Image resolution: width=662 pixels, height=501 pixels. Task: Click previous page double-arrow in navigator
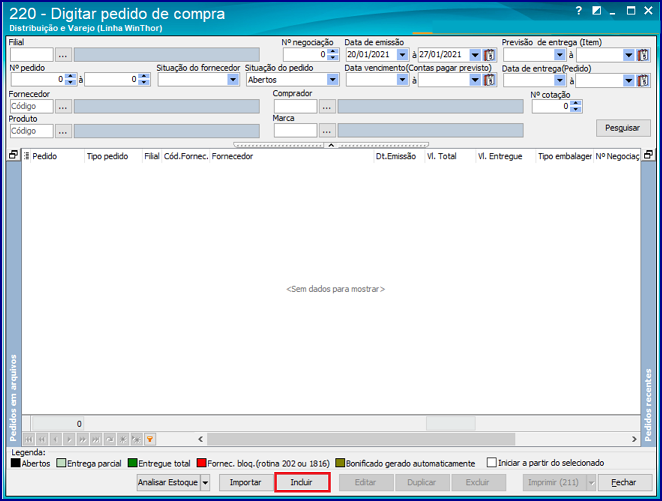coord(42,439)
